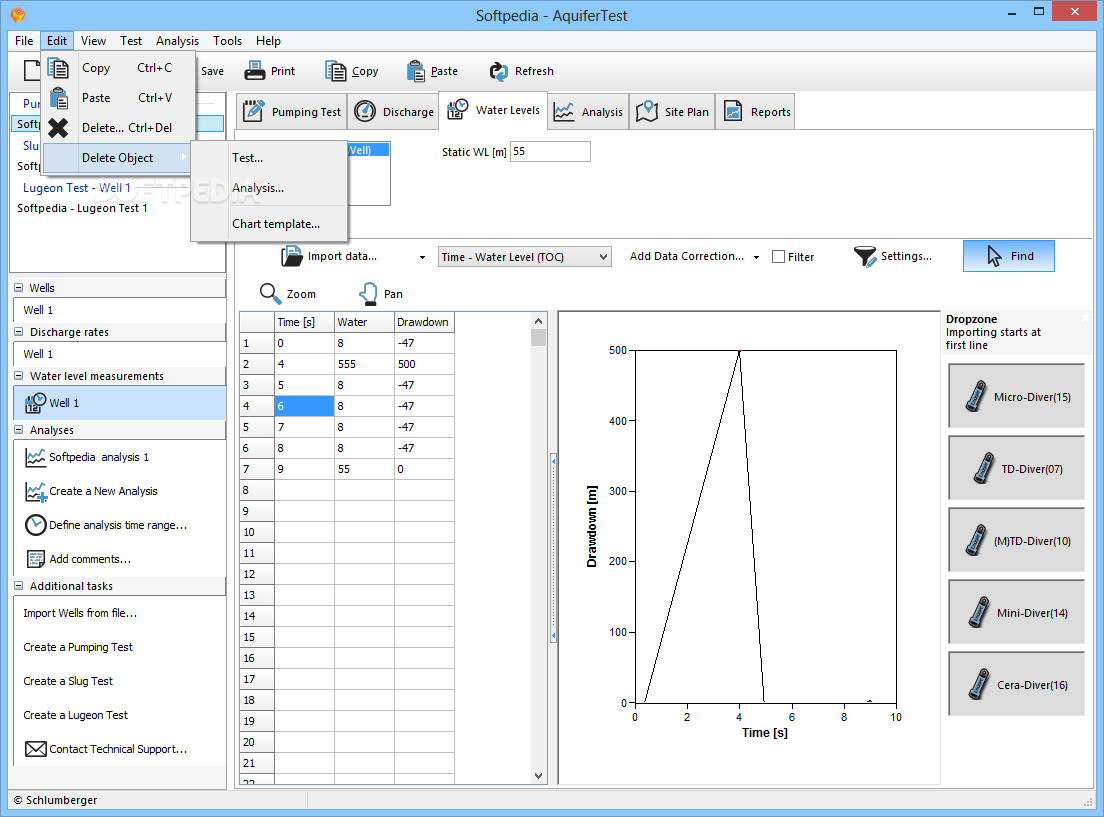Click the Define analysis time range link

click(118, 525)
